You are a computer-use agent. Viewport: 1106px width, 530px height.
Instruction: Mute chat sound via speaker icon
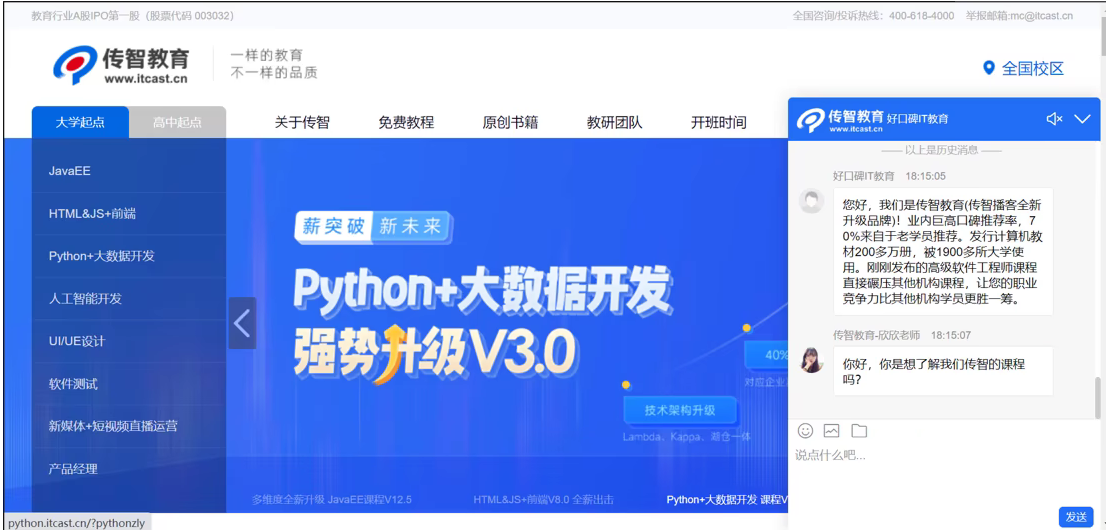coord(1055,119)
